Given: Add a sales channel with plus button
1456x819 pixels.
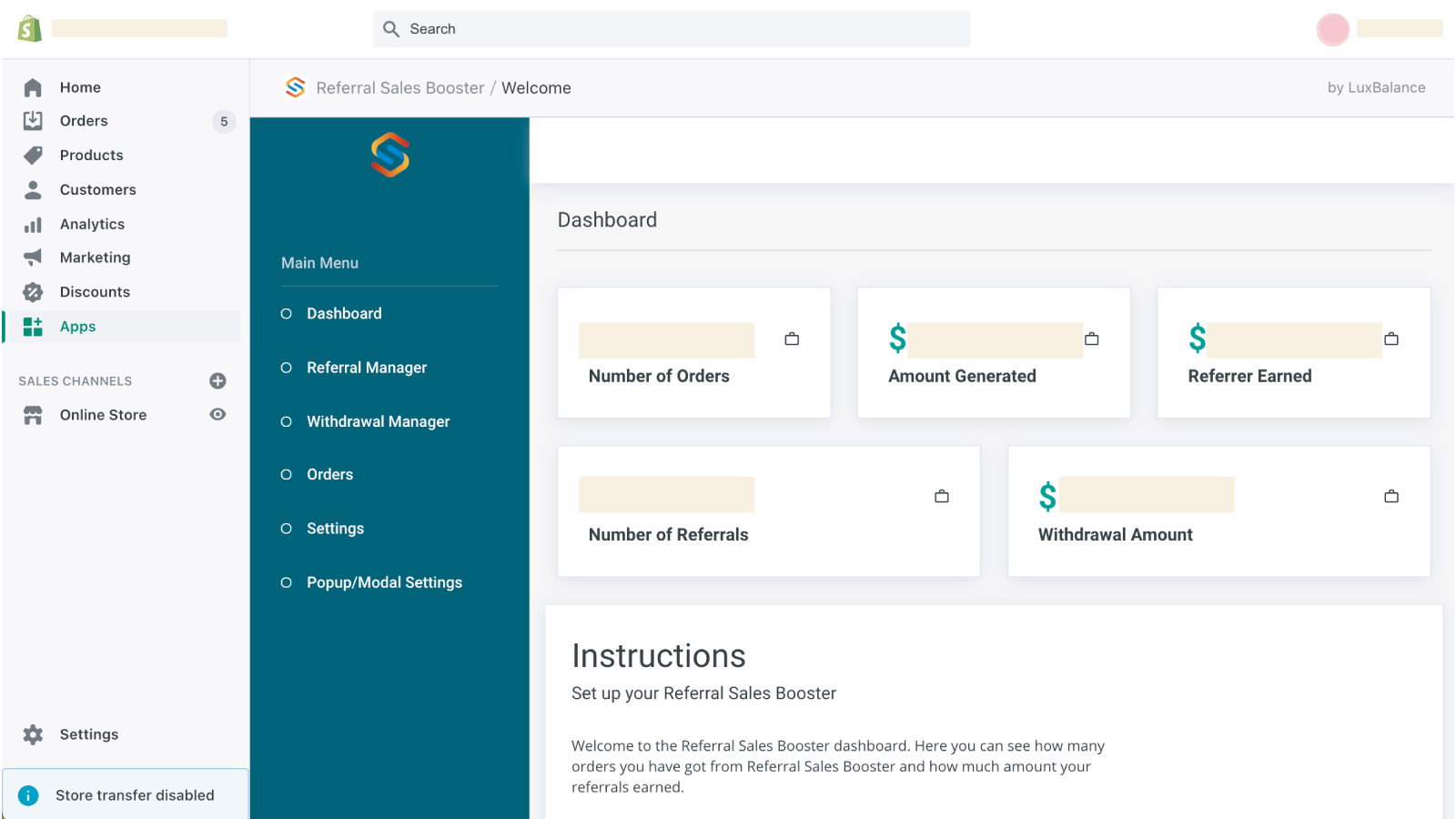Looking at the screenshot, I should click(x=217, y=381).
